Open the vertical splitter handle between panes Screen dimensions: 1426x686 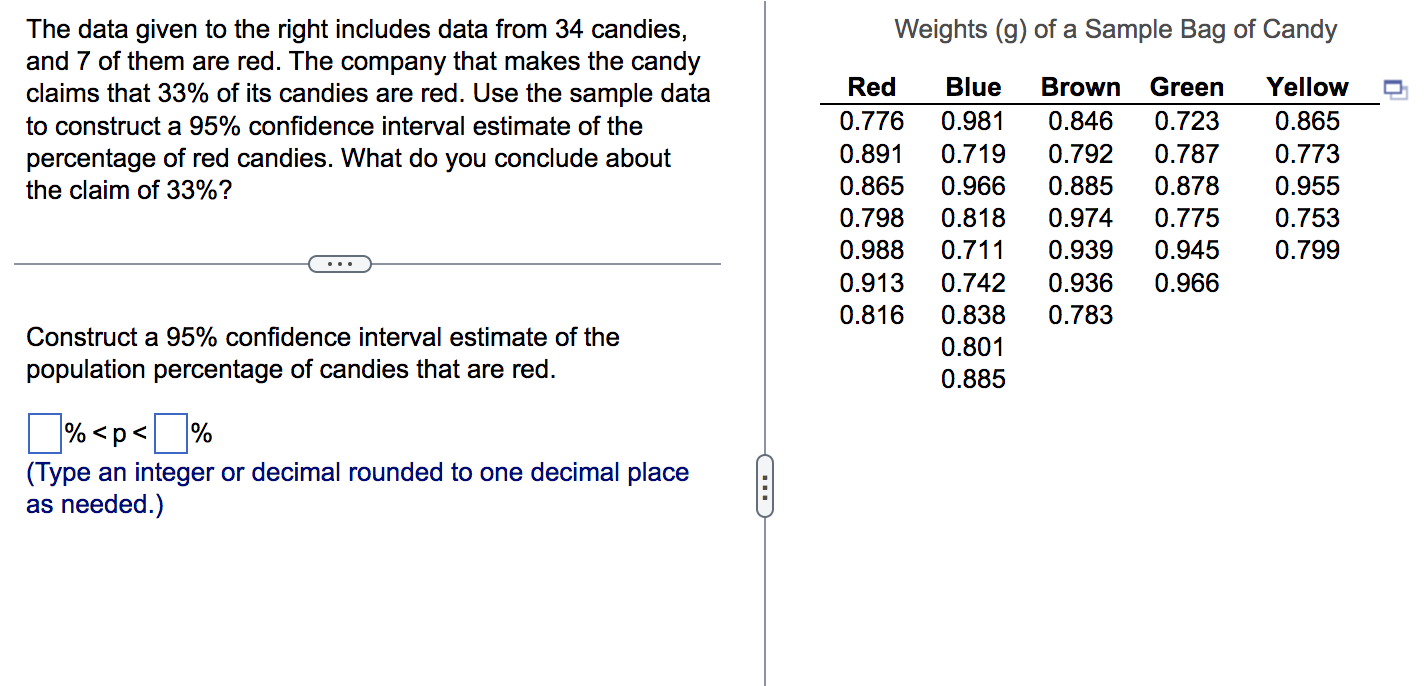[765, 489]
